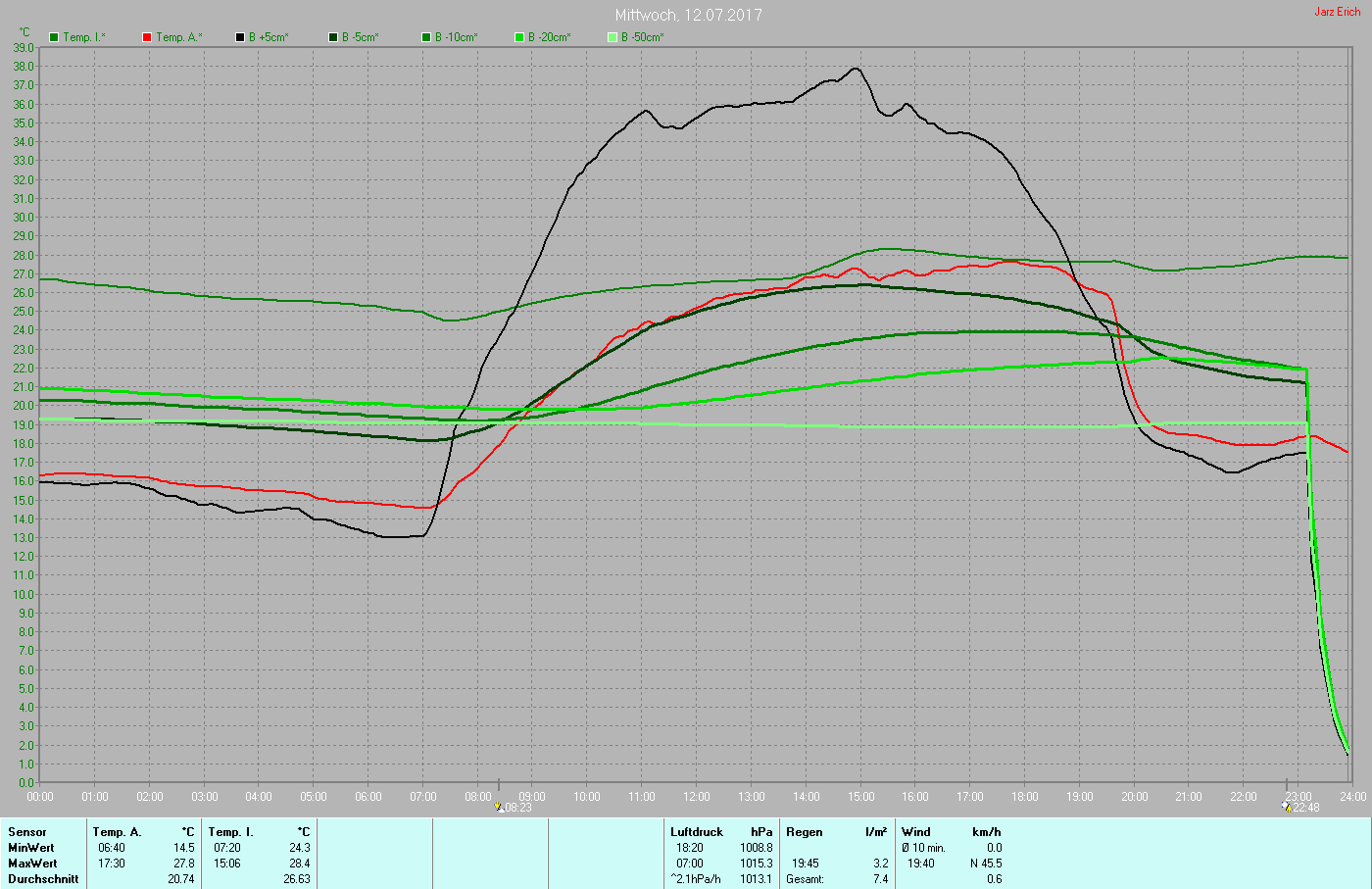Select the B +5cm* legend label
This screenshot has width=1372, height=889.
269,37
